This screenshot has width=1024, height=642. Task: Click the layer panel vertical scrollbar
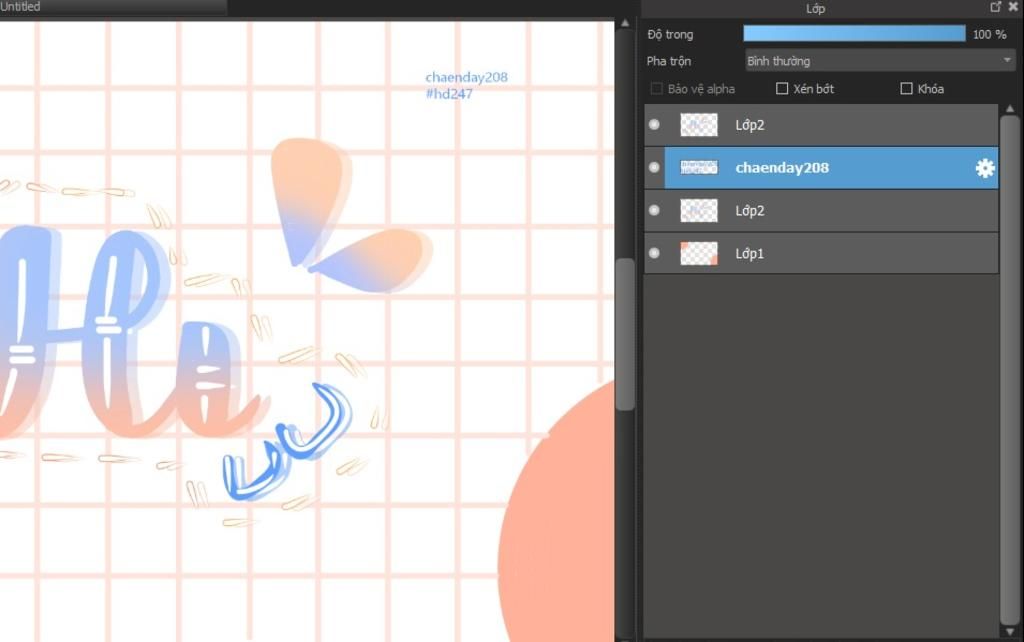(1010, 369)
